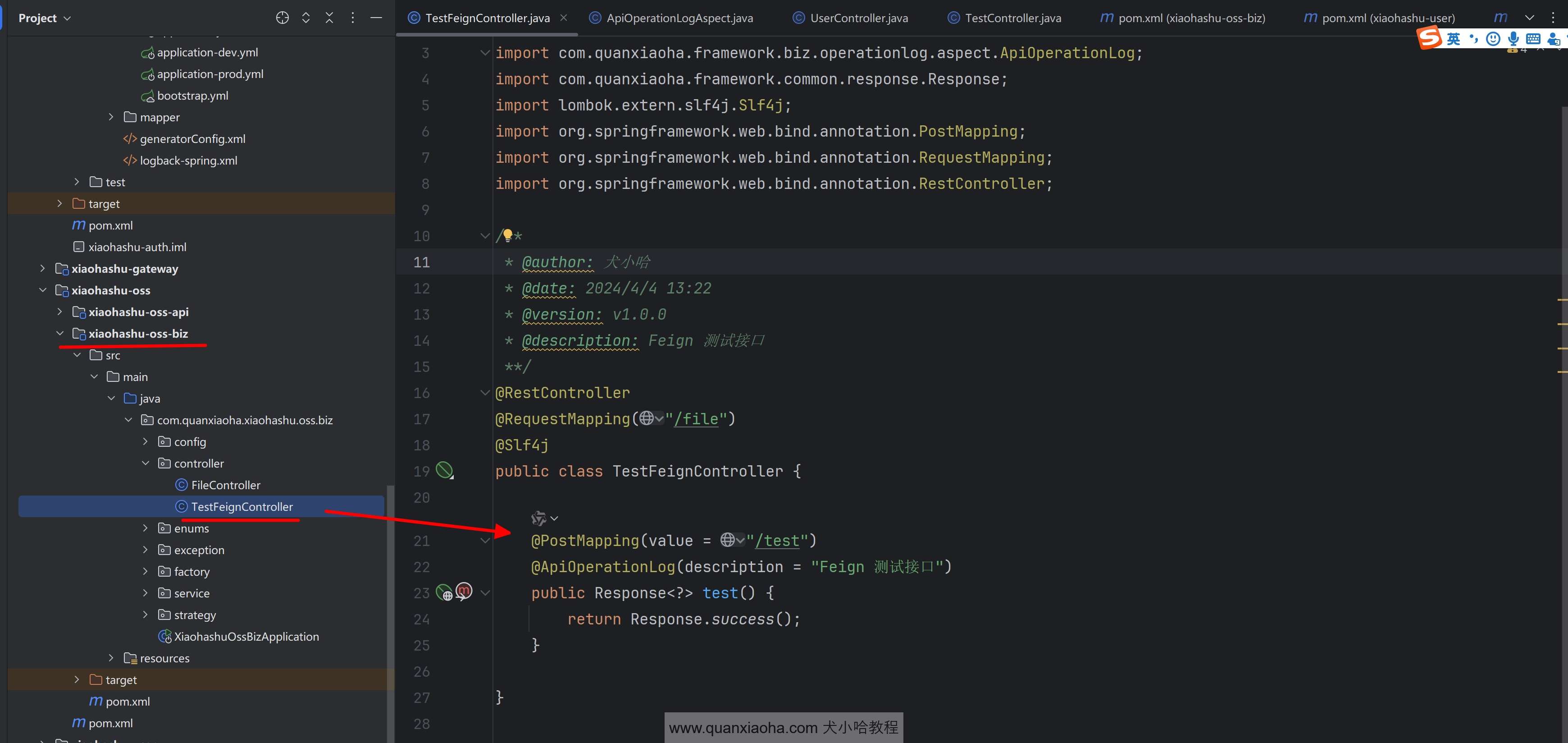Open Project panel options kebab menu
This screenshot has height=743, width=1568.
click(352, 18)
